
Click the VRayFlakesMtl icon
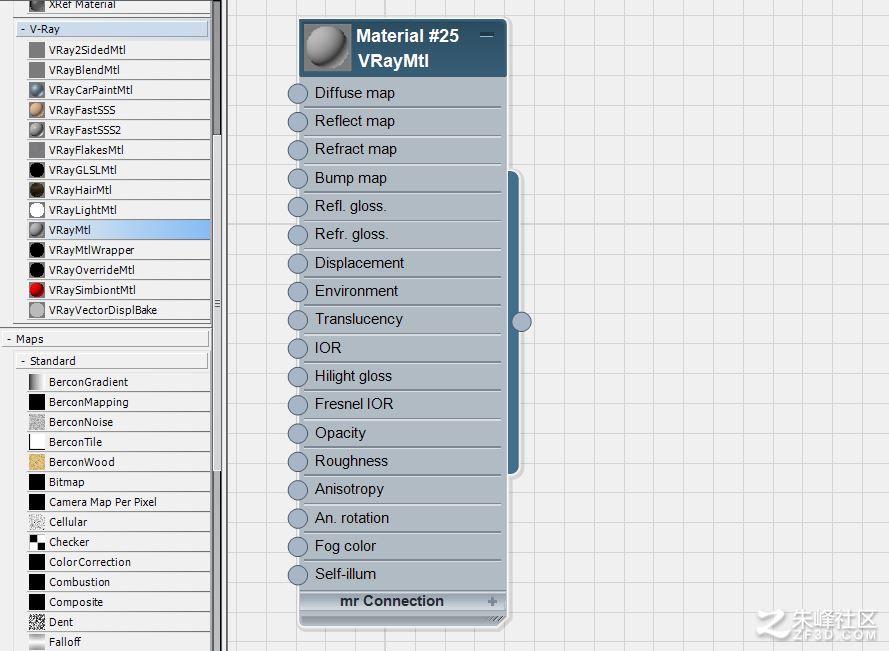tap(37, 150)
